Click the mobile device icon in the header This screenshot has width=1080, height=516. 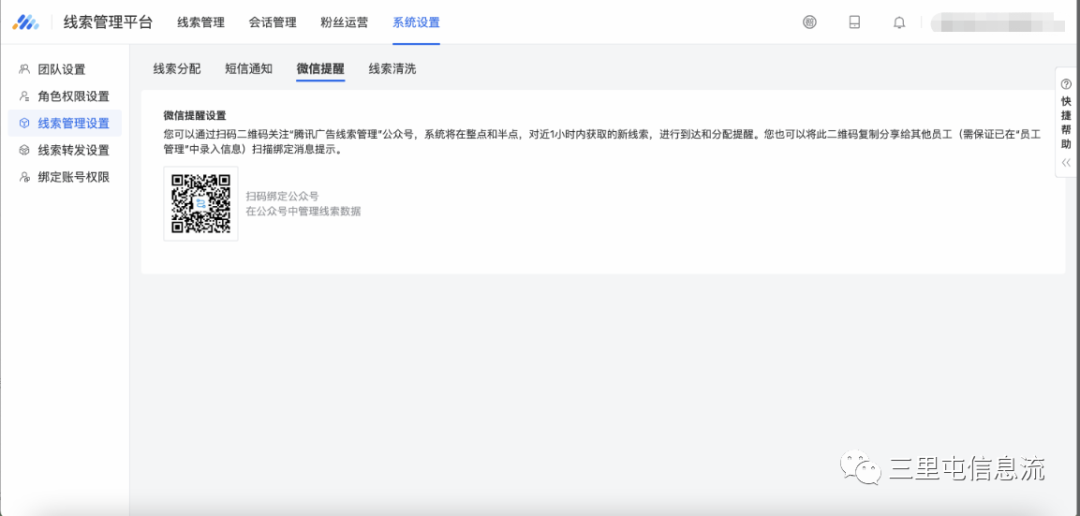(x=854, y=22)
